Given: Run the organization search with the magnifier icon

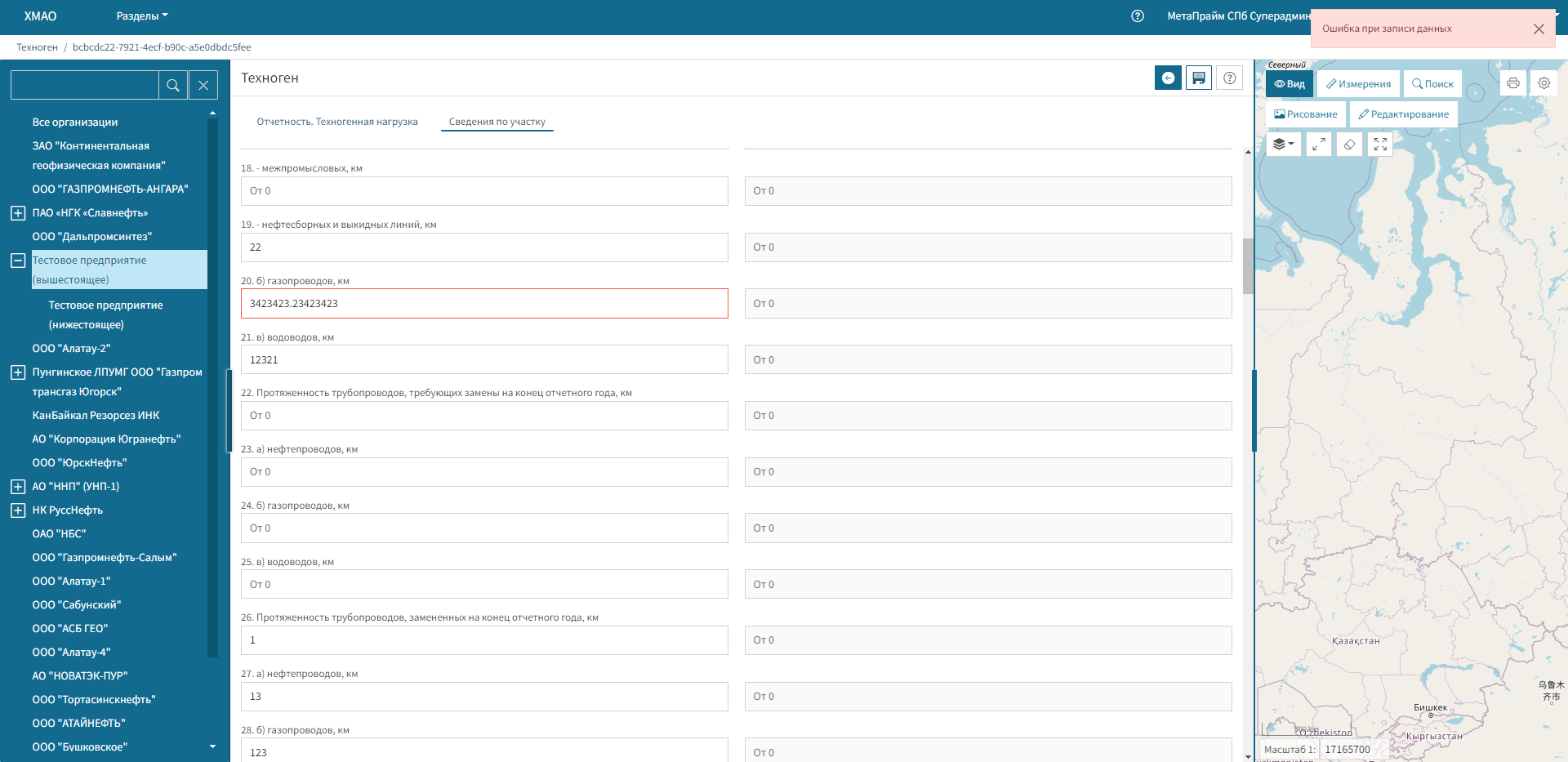Looking at the screenshot, I should click(173, 85).
